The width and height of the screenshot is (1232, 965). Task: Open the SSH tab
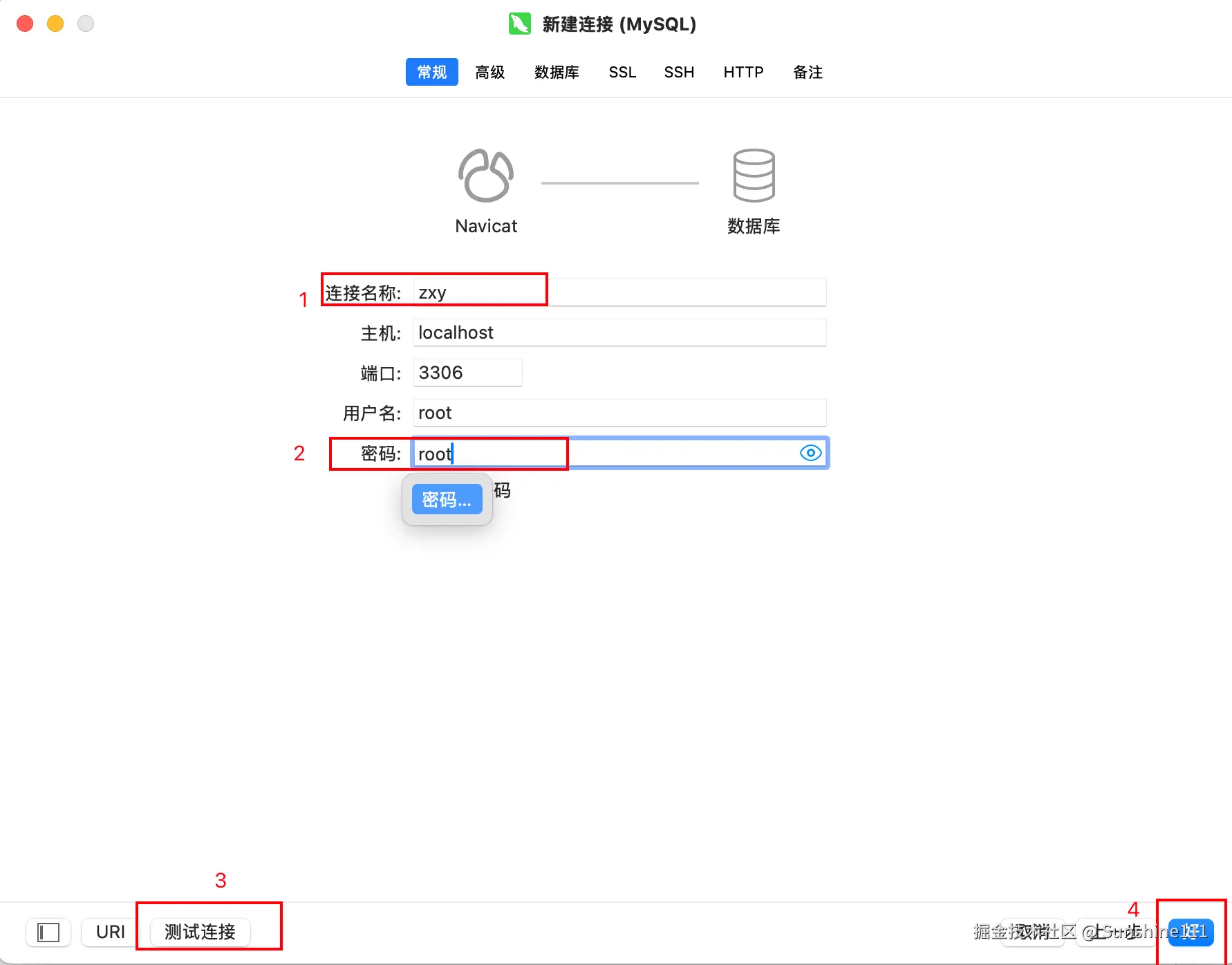679,72
